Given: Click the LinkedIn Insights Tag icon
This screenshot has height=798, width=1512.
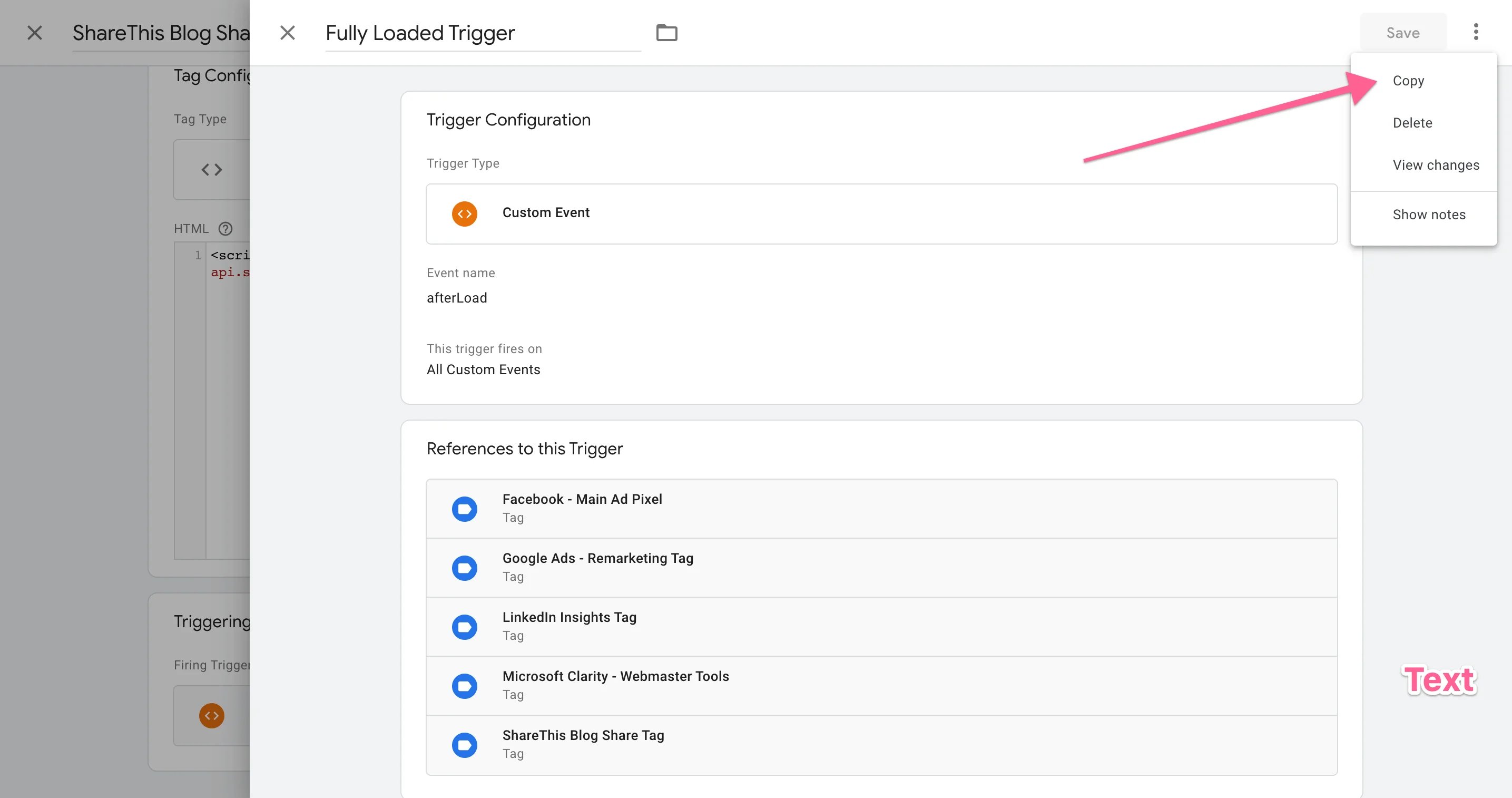Looking at the screenshot, I should pyautogui.click(x=464, y=627).
